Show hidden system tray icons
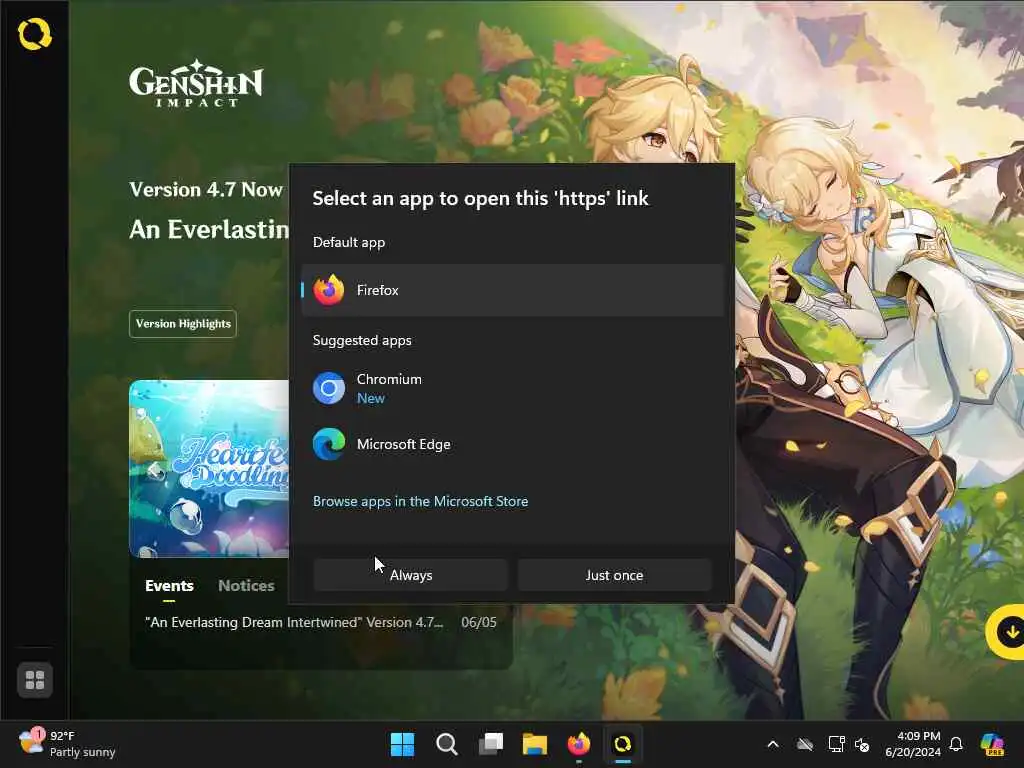The image size is (1024, 768). [773, 744]
